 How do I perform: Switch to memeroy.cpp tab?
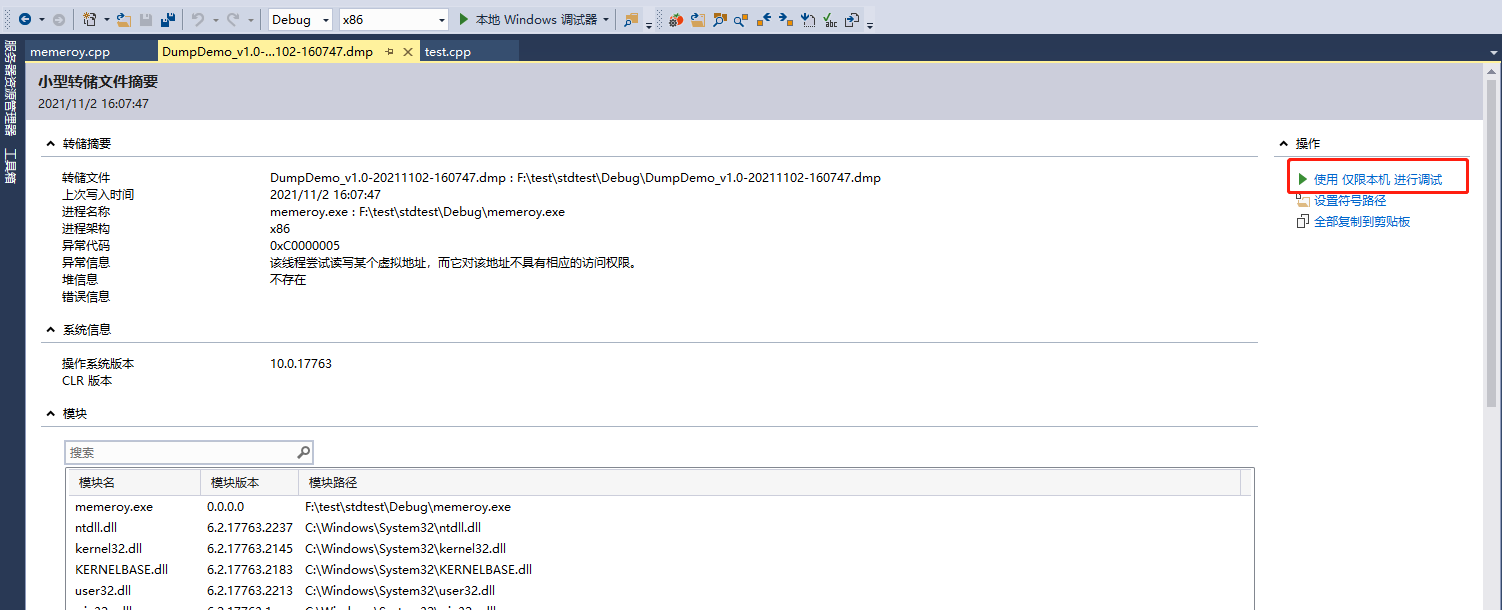pyautogui.click(x=70, y=52)
